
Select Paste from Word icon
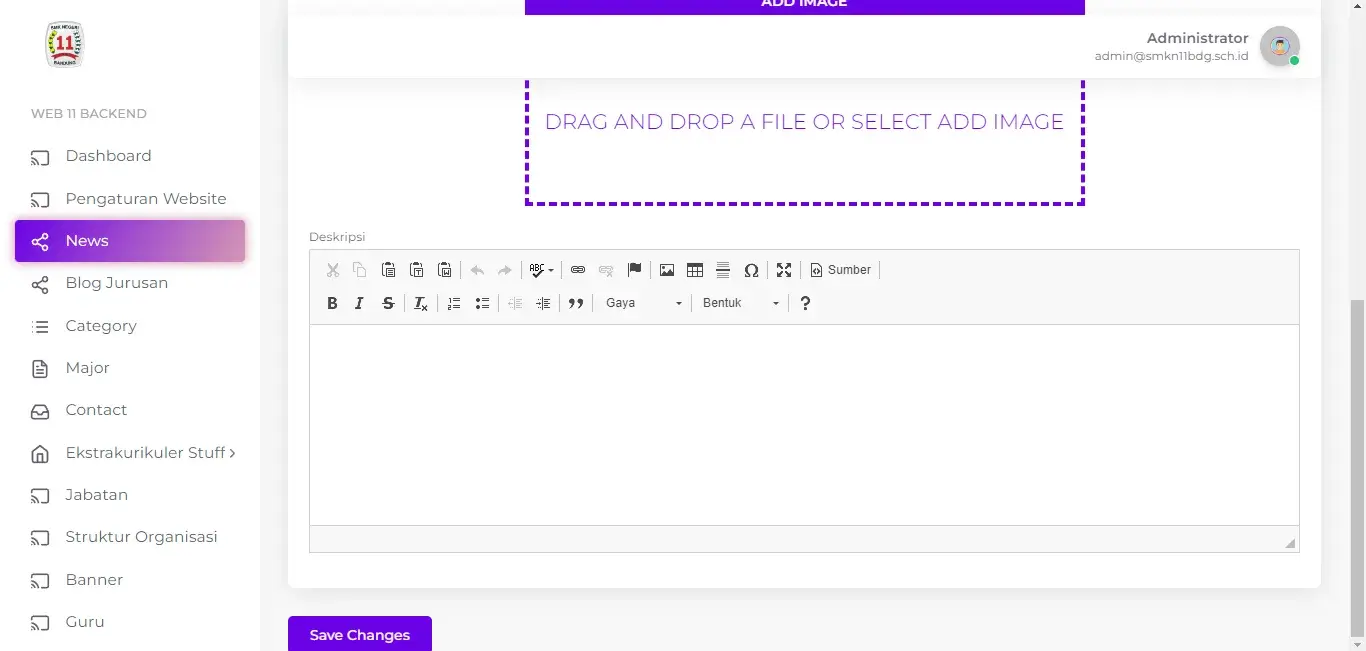coord(445,270)
